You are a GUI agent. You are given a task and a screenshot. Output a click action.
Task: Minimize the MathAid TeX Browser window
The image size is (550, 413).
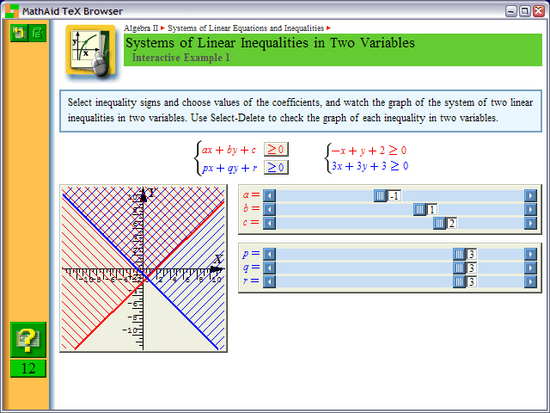511,11
